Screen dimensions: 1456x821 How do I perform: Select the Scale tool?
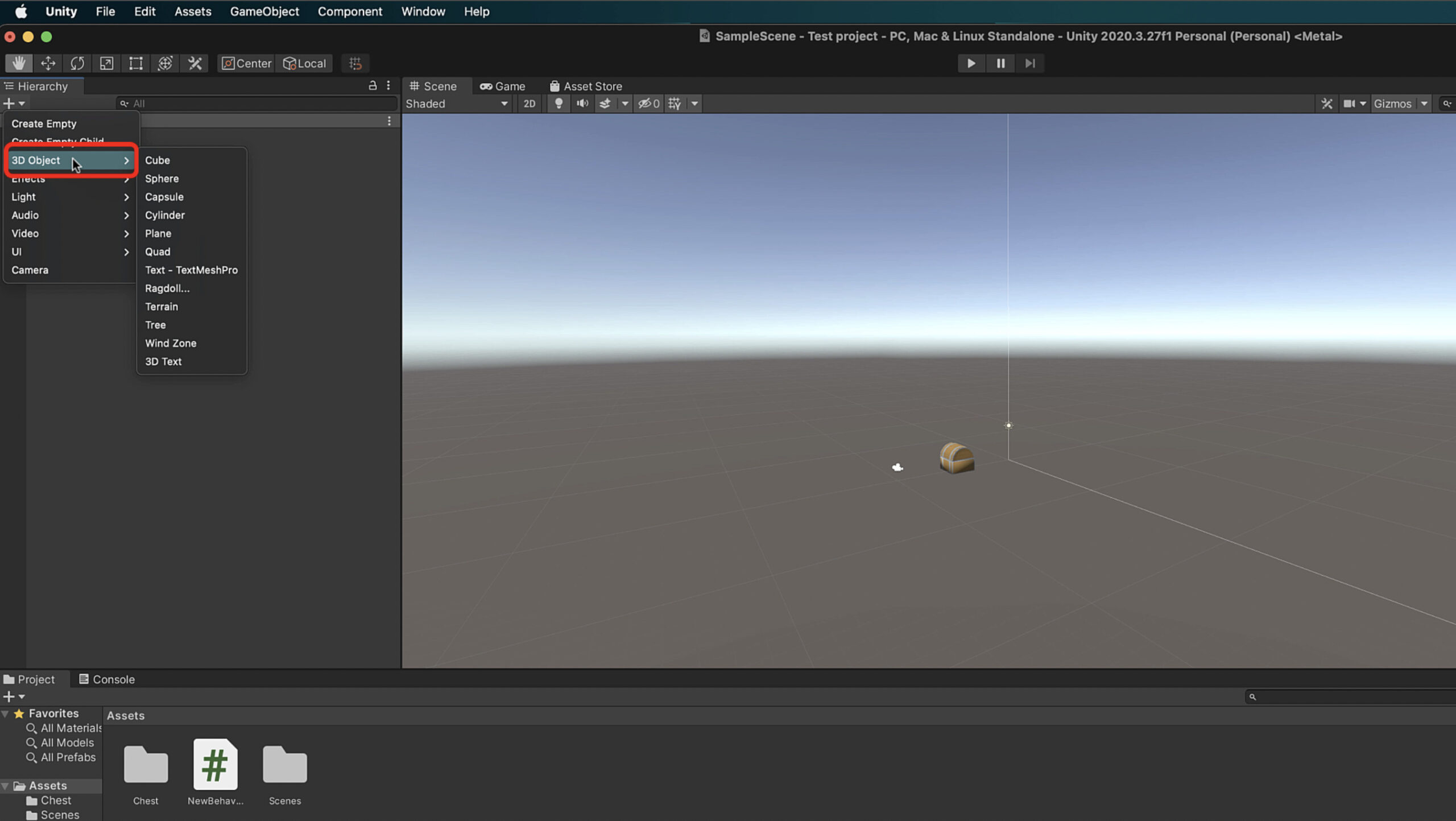point(106,63)
